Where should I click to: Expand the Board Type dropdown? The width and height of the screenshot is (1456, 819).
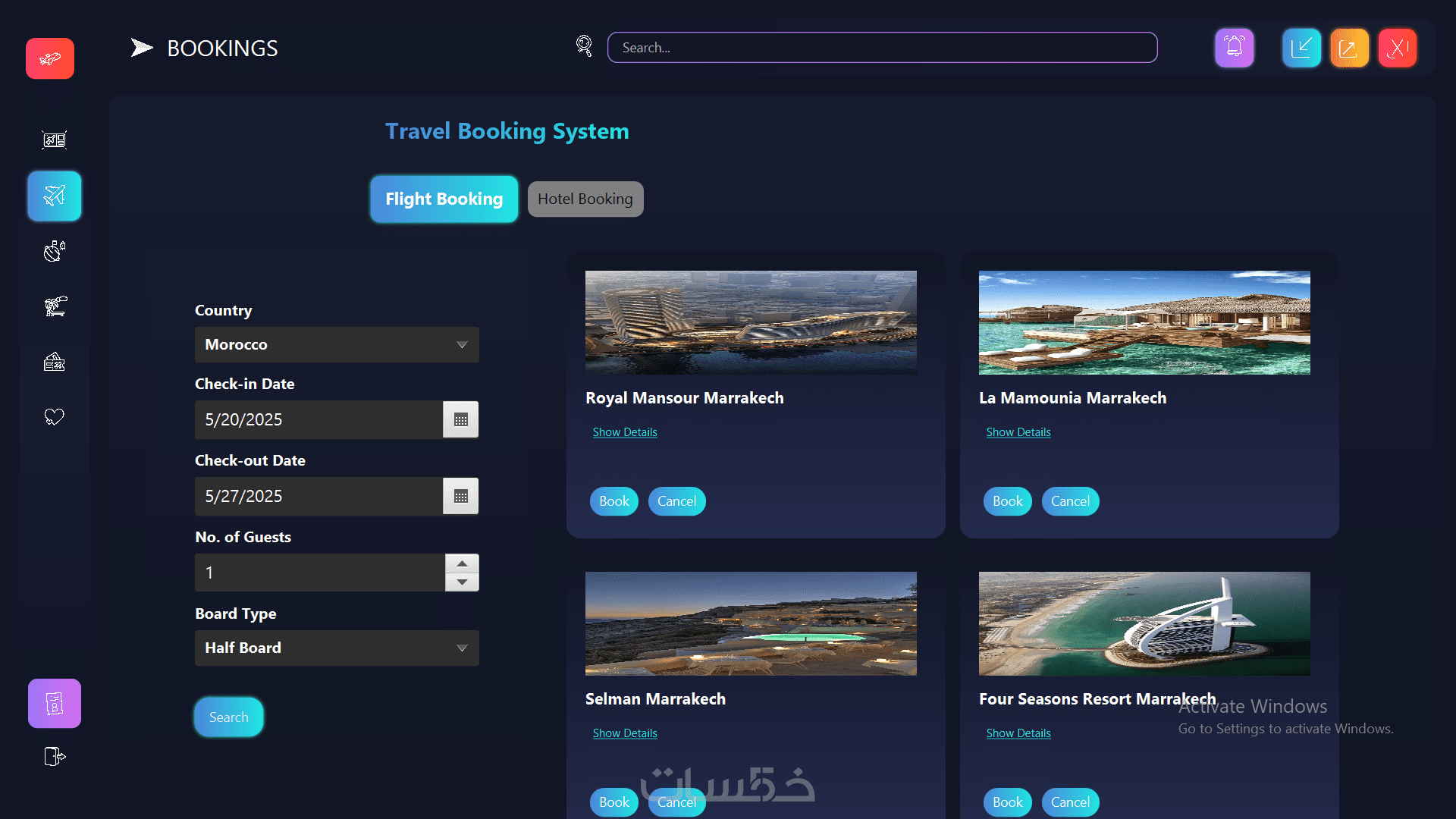coord(337,648)
